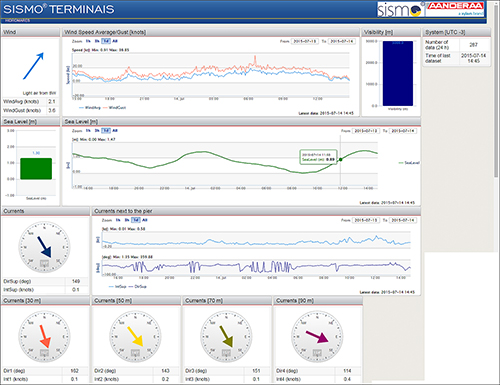Click the Currents [70 m] panel header

tap(227, 301)
